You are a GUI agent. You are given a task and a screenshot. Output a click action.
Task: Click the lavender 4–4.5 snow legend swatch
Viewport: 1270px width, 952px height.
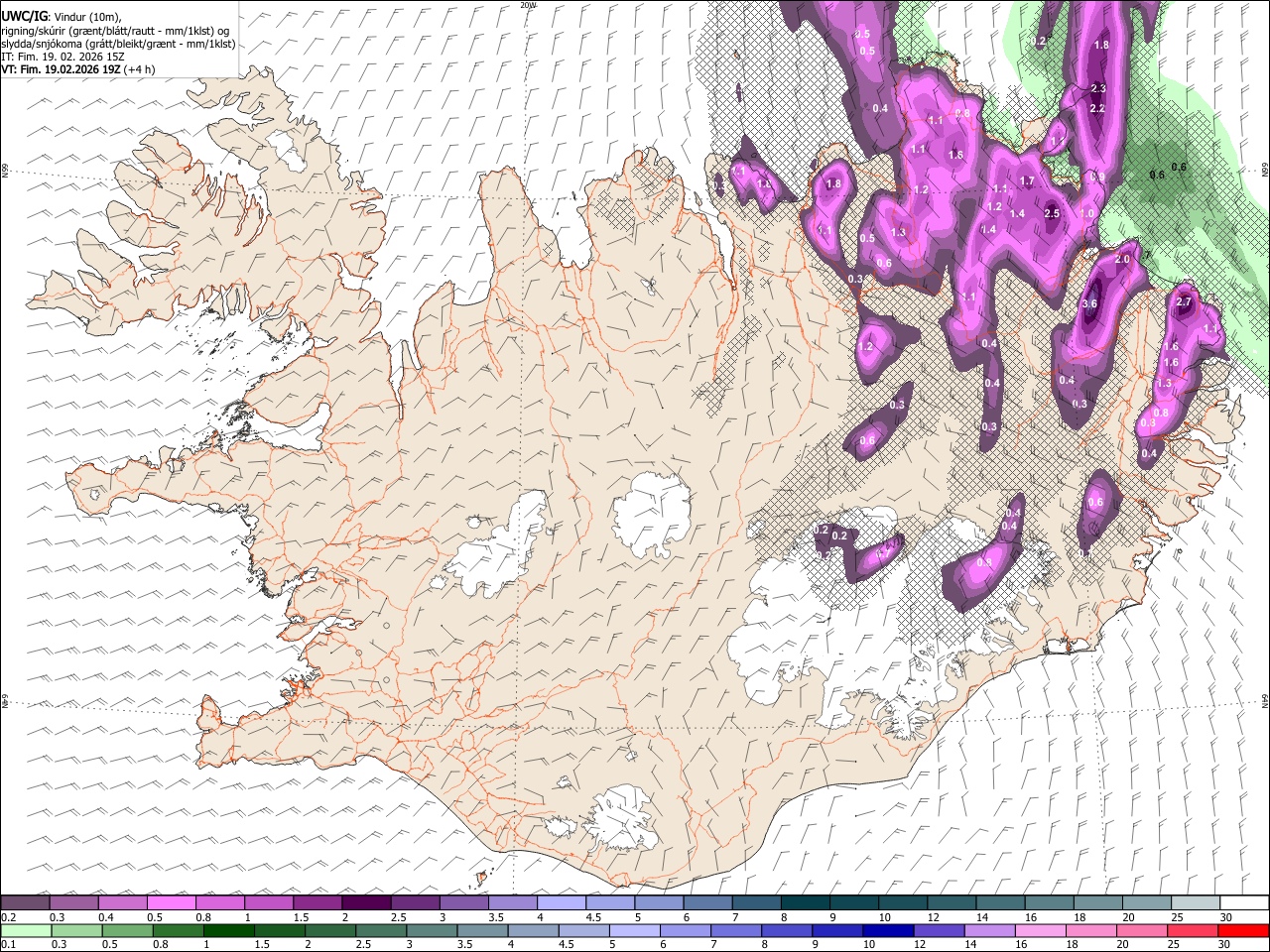tap(560, 903)
